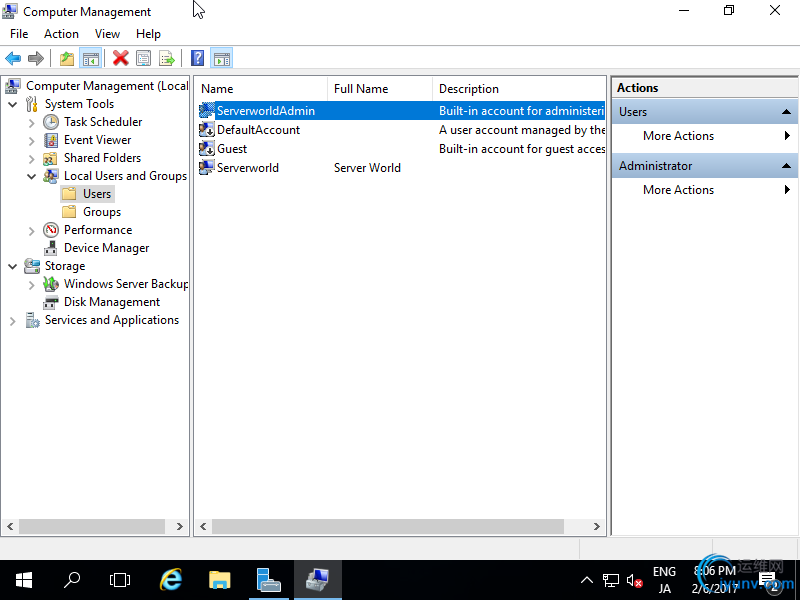The width and height of the screenshot is (800, 600).
Task: Open the File menu
Action: point(19,34)
